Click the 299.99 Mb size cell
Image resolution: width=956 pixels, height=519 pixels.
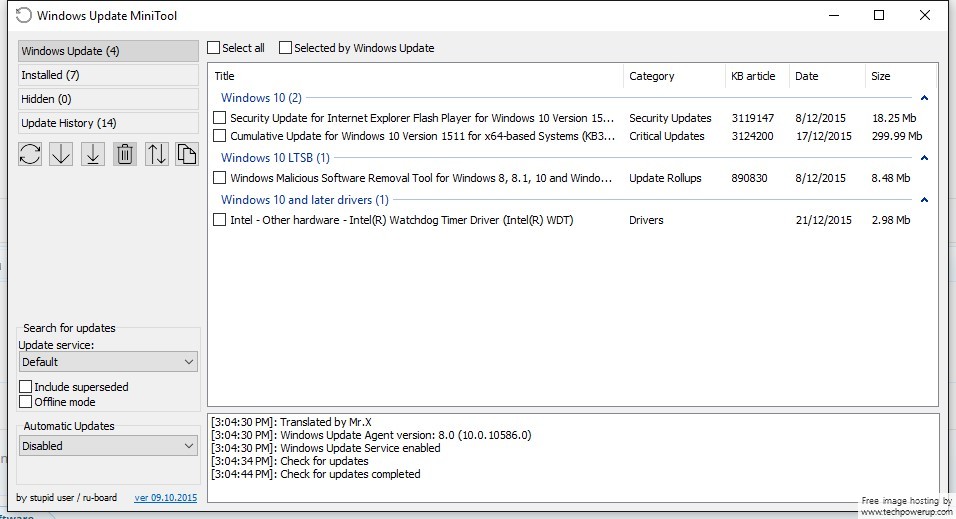(x=897, y=135)
